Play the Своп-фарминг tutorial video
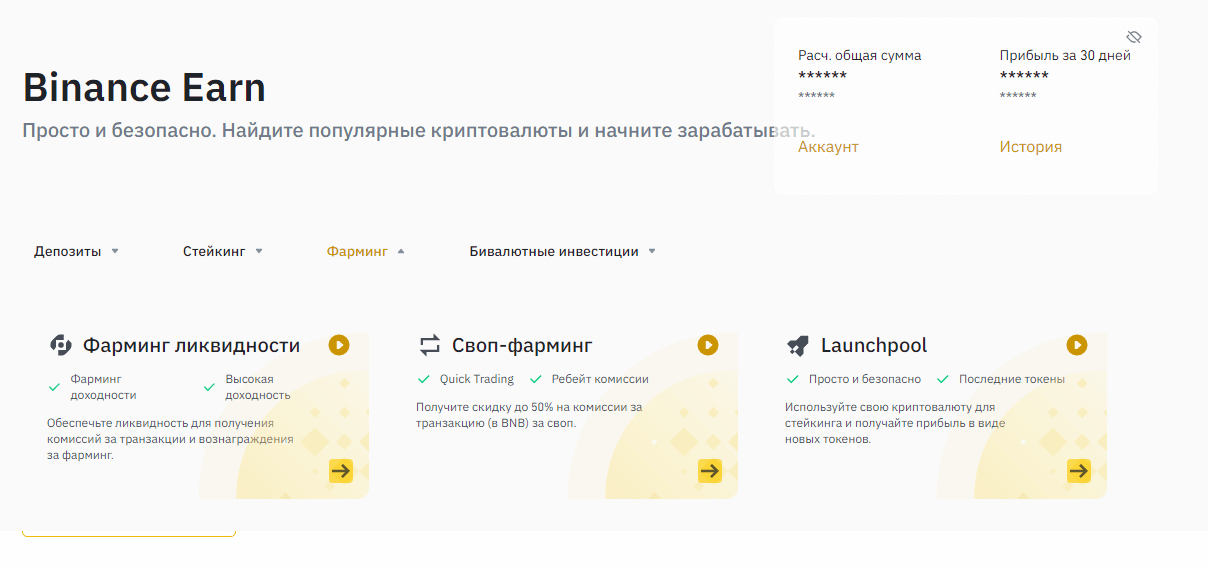Image resolution: width=1208 pixels, height=570 pixels. [708, 345]
